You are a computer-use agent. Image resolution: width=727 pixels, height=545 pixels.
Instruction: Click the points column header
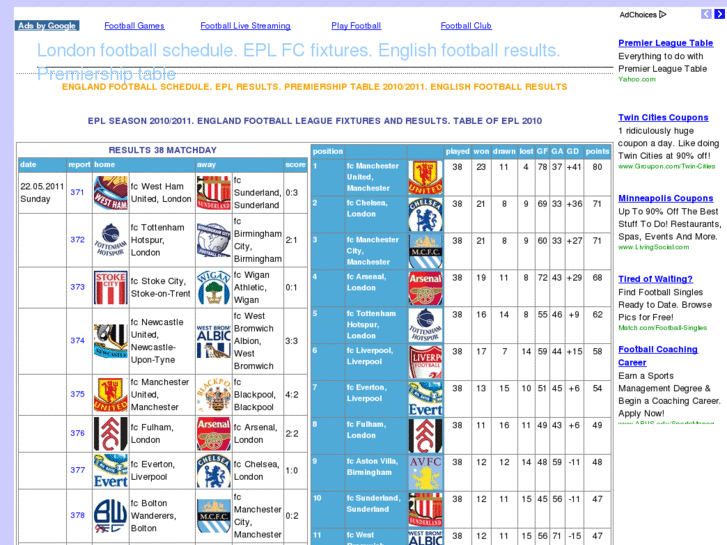[597, 151]
